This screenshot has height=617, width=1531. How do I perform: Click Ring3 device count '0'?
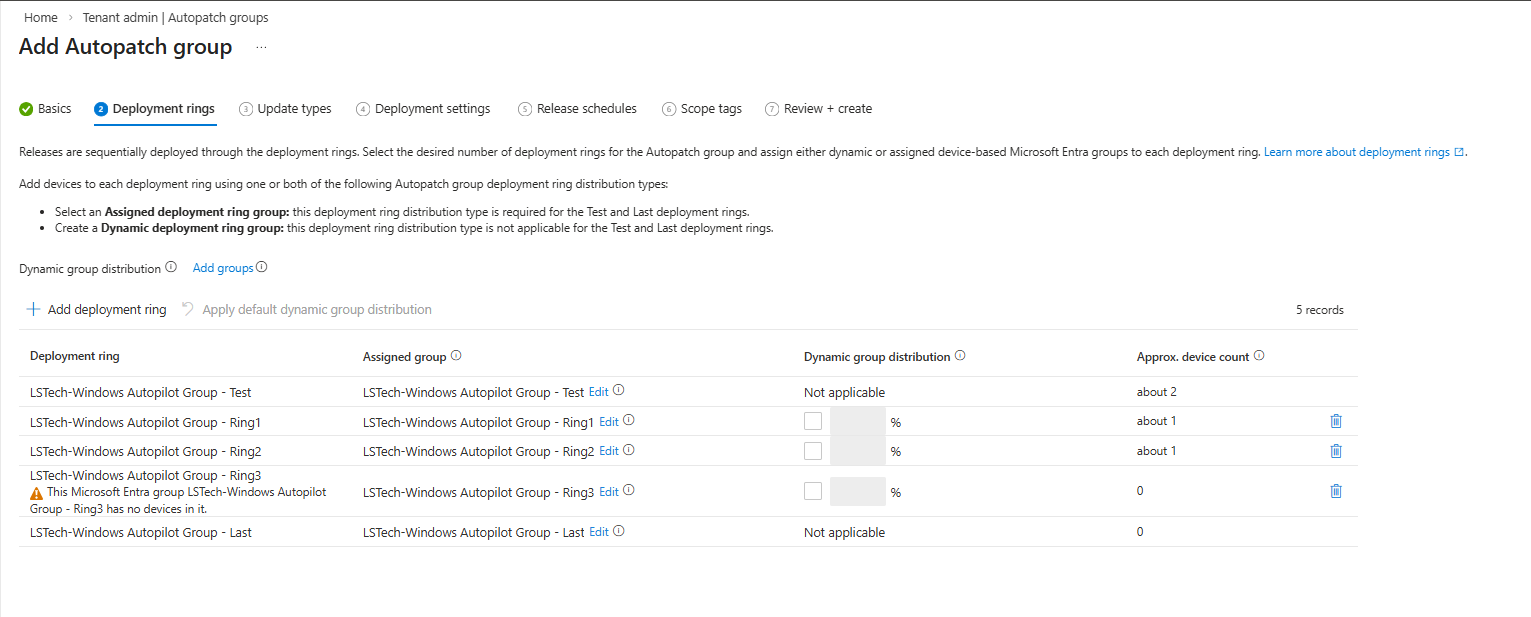(x=1140, y=491)
